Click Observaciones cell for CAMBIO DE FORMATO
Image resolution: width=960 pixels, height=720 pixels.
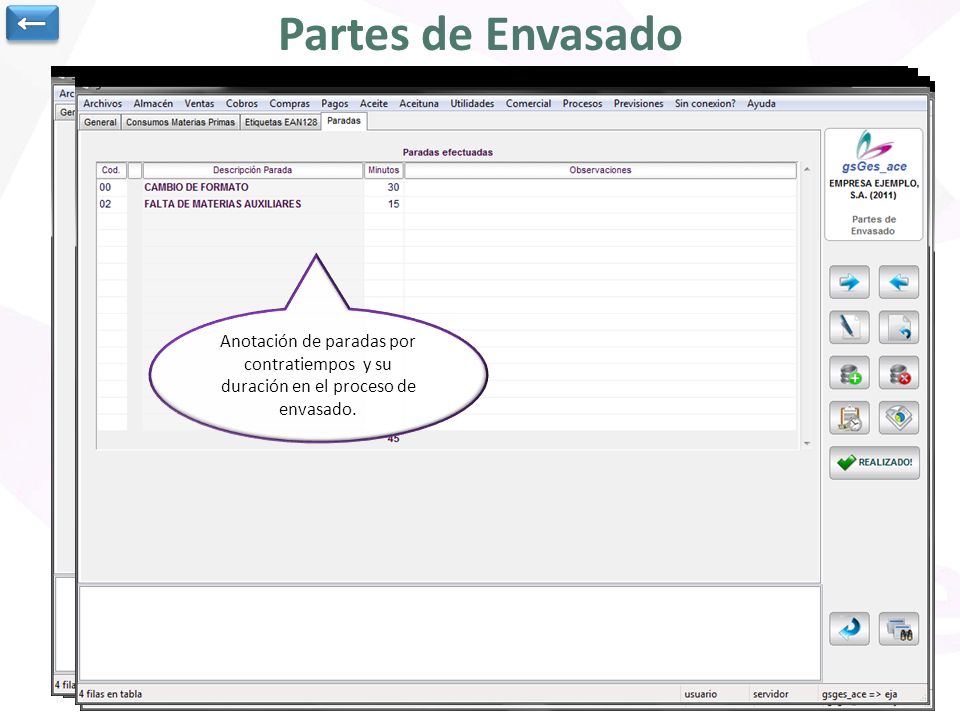pyautogui.click(x=600, y=187)
